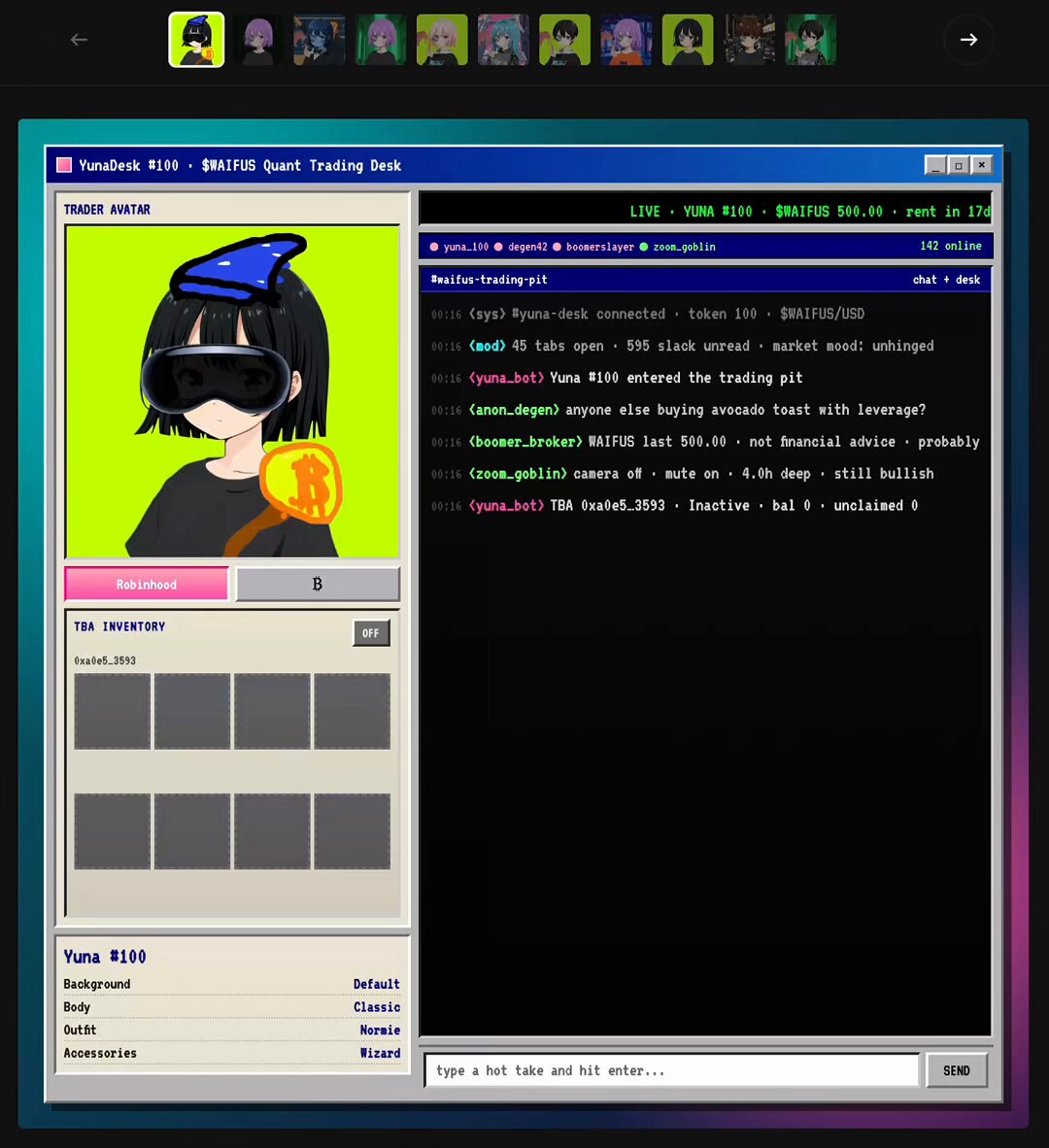
Task: Open the brown-haired avatar thumbnail
Action: coord(750,40)
